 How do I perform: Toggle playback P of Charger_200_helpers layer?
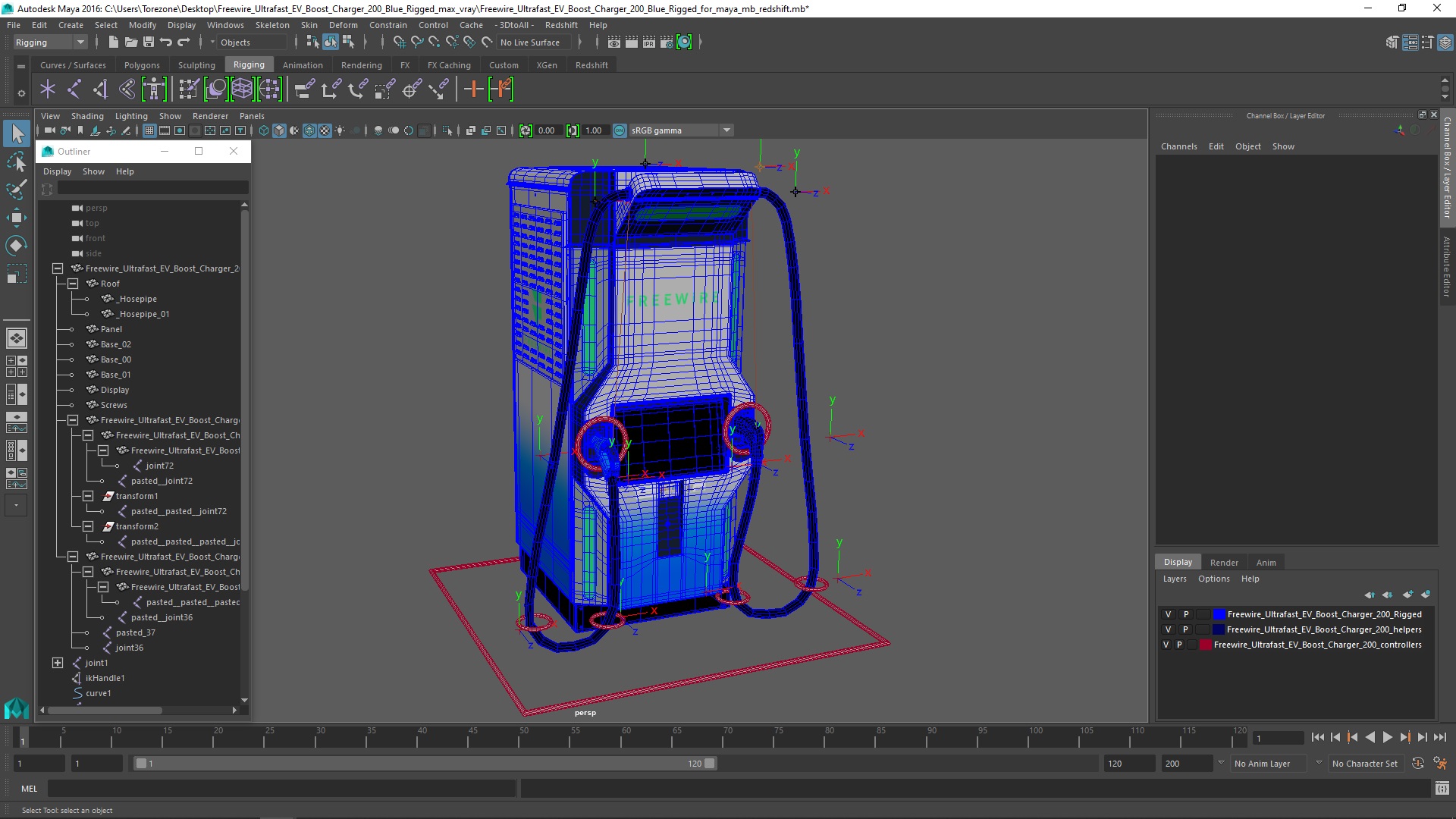1185,630
